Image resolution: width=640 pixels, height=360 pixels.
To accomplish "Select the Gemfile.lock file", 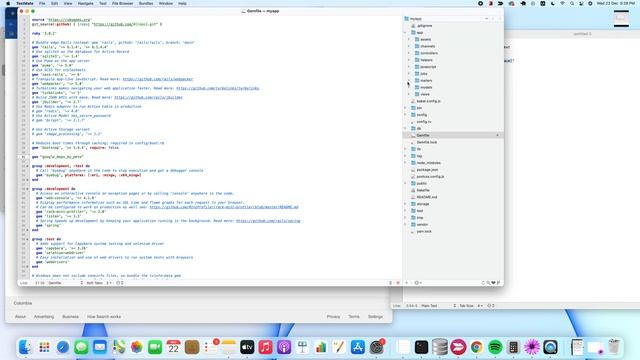I will click(427, 142).
